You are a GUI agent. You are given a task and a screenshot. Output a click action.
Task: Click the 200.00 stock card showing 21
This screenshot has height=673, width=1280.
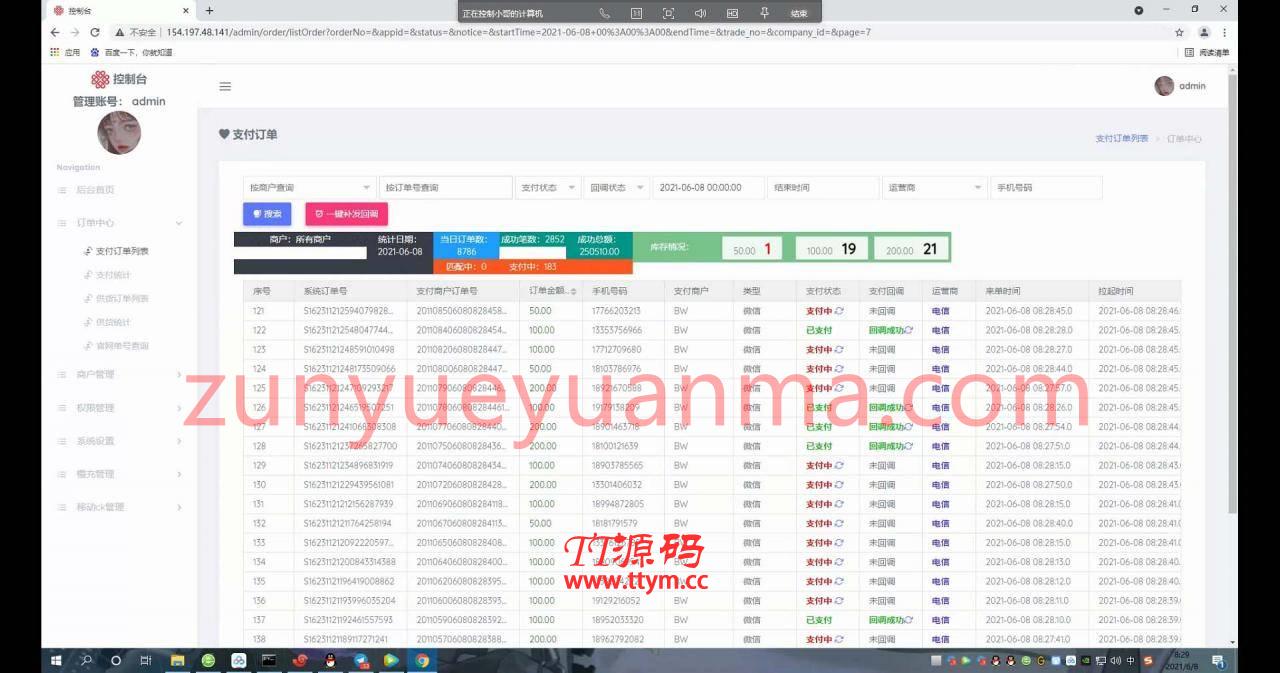(910, 249)
